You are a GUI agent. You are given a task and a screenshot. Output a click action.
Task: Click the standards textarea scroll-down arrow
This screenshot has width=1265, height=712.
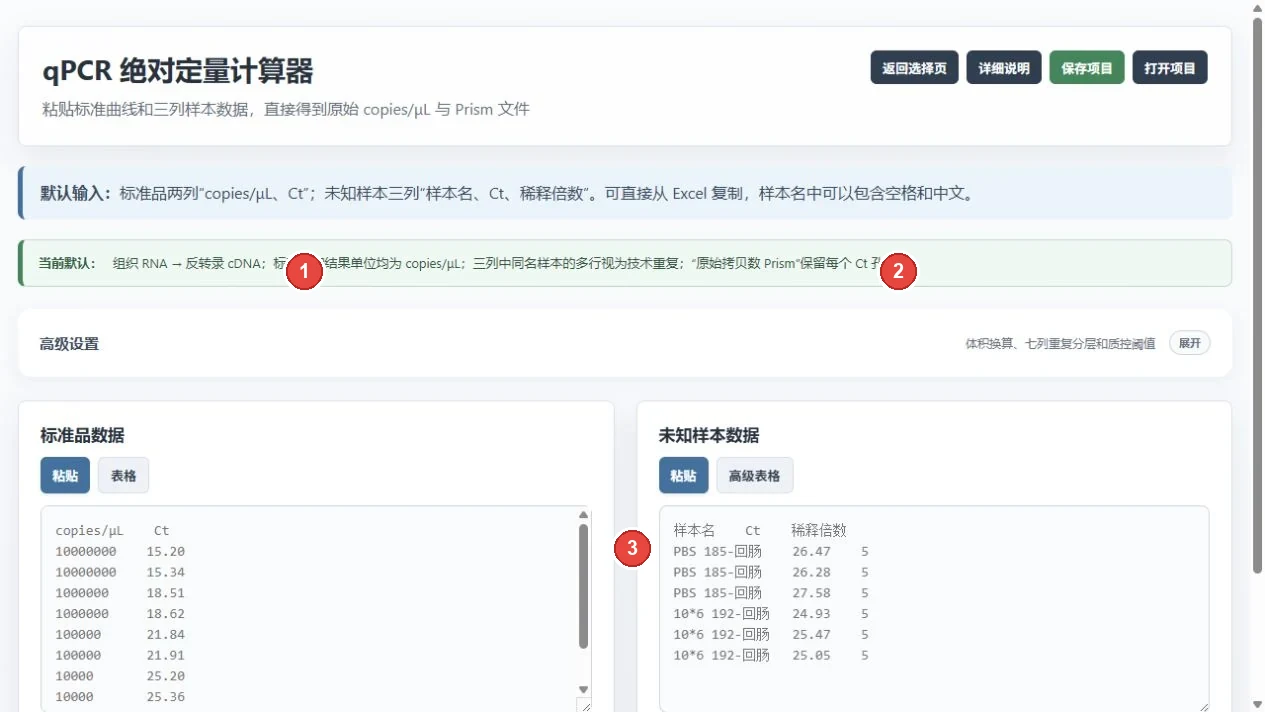(583, 689)
